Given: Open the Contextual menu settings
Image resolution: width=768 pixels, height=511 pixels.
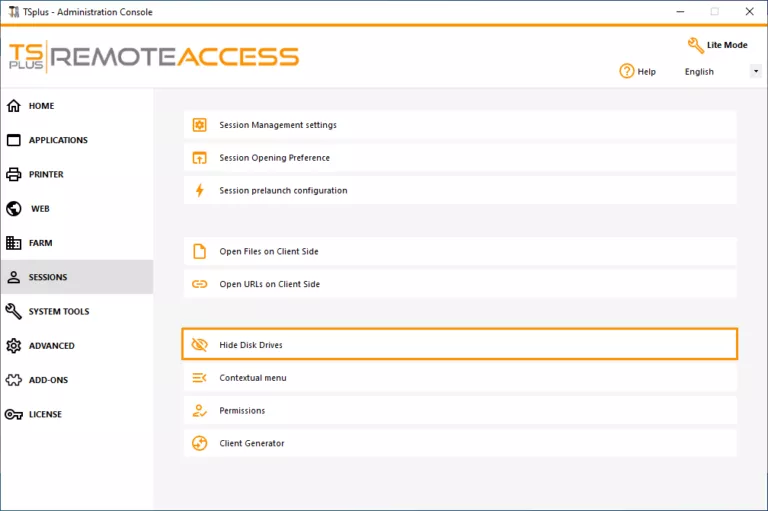Looking at the screenshot, I should (x=253, y=378).
